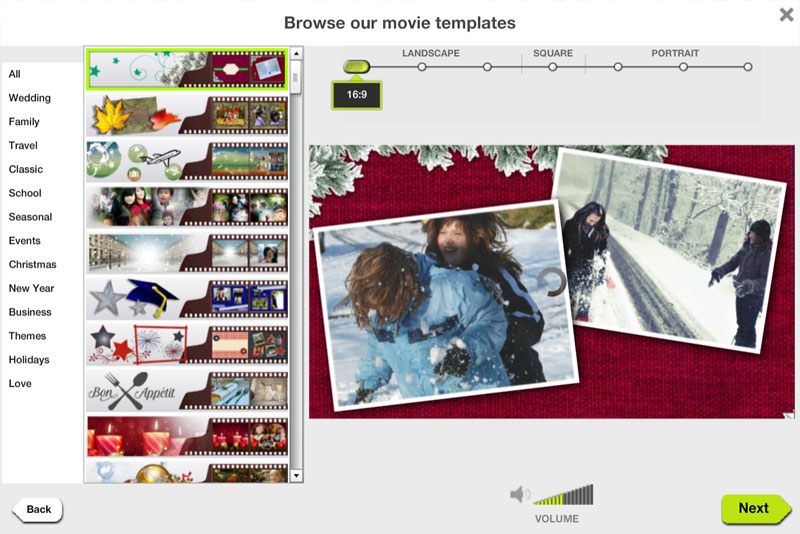This screenshot has height=534, width=800.
Task: Open the Events category
Action: 24,241
